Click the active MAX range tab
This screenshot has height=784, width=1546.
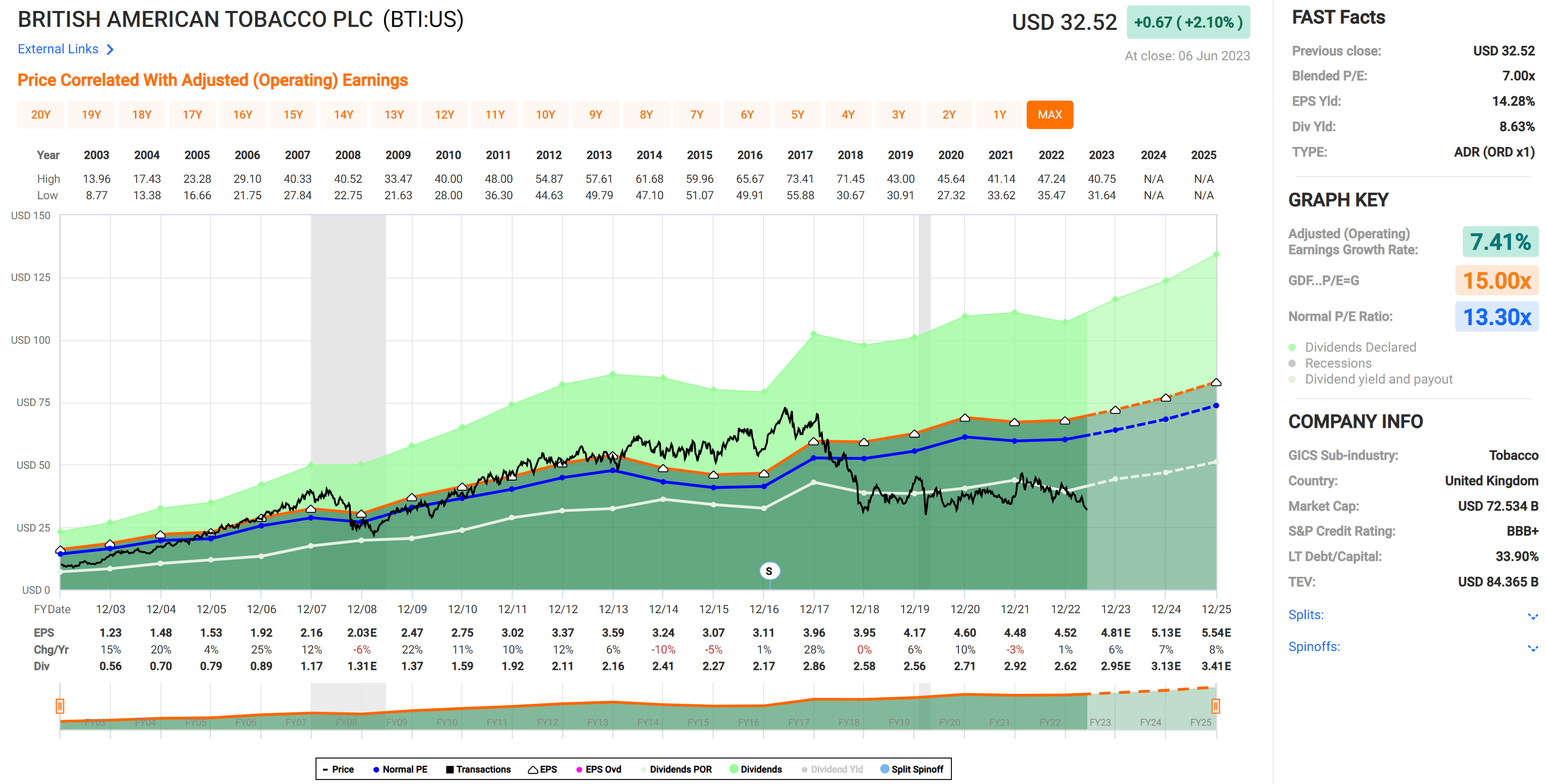tap(1050, 115)
